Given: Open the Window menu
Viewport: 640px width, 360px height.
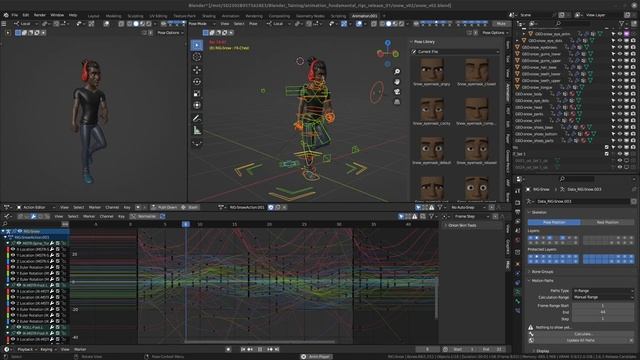Looking at the screenshot, I should click(x=57, y=15).
